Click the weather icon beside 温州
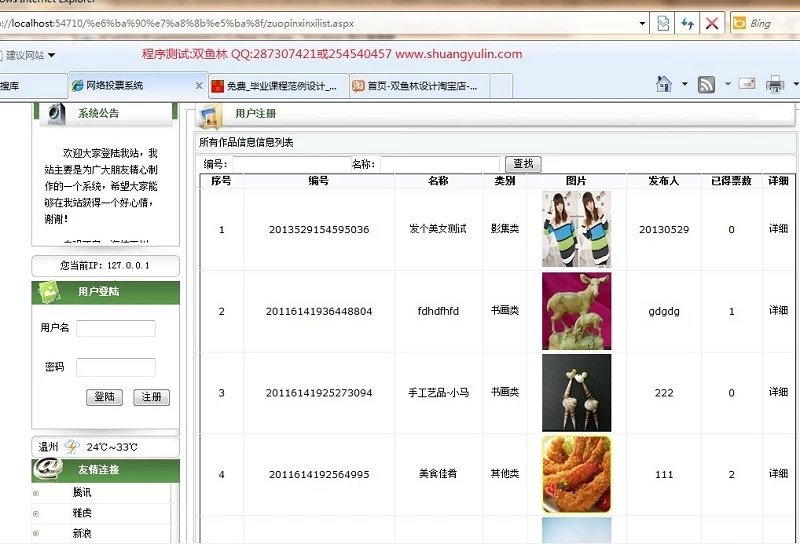Viewport: 800px width, 544px height. pos(72,447)
